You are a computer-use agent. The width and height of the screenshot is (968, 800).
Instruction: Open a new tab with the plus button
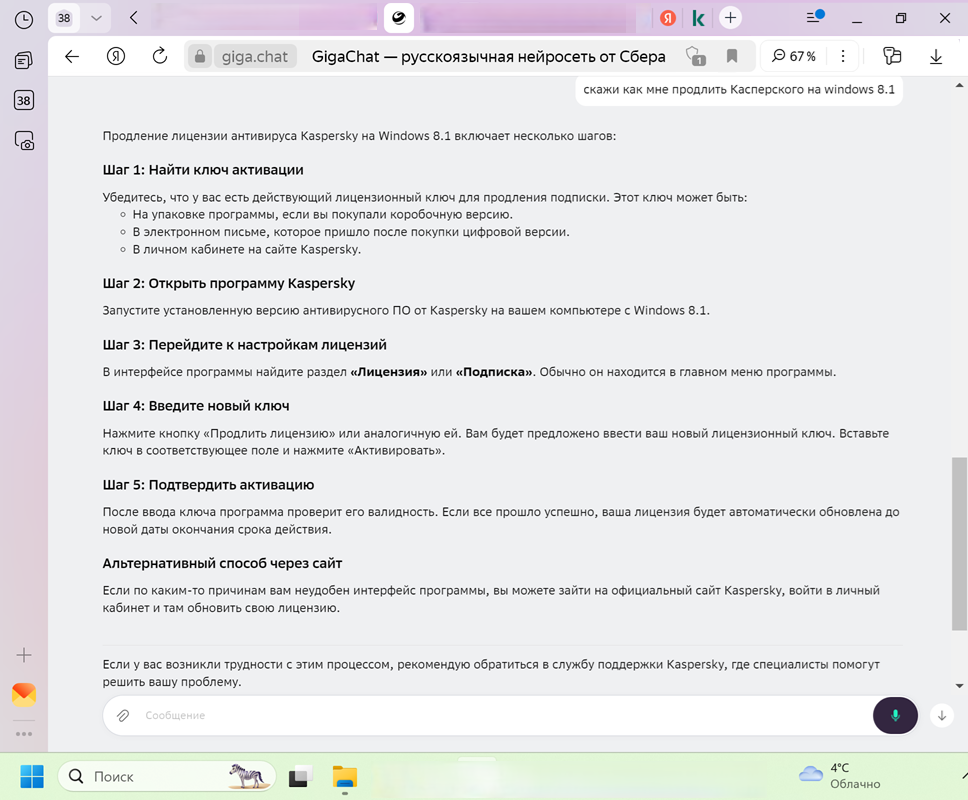click(730, 18)
